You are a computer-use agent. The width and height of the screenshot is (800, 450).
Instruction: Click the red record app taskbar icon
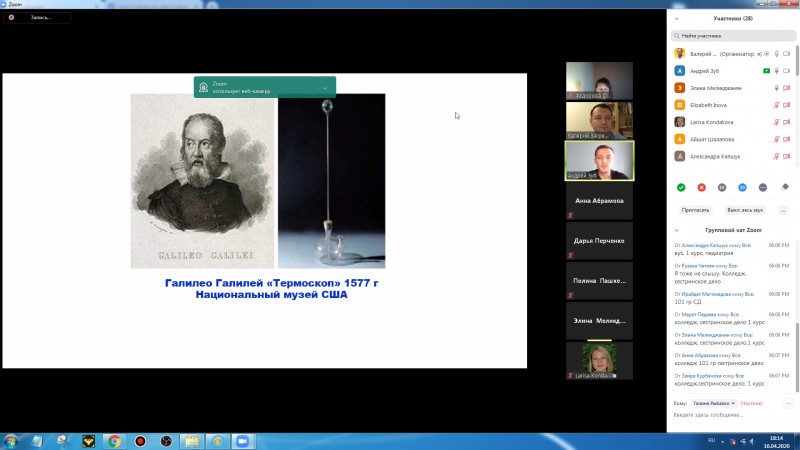[140, 441]
